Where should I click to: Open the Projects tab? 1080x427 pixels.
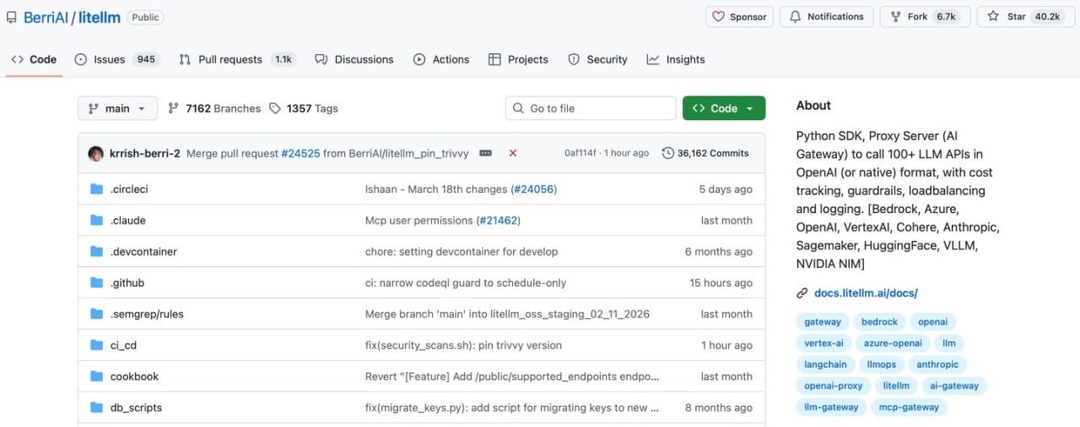(518, 59)
